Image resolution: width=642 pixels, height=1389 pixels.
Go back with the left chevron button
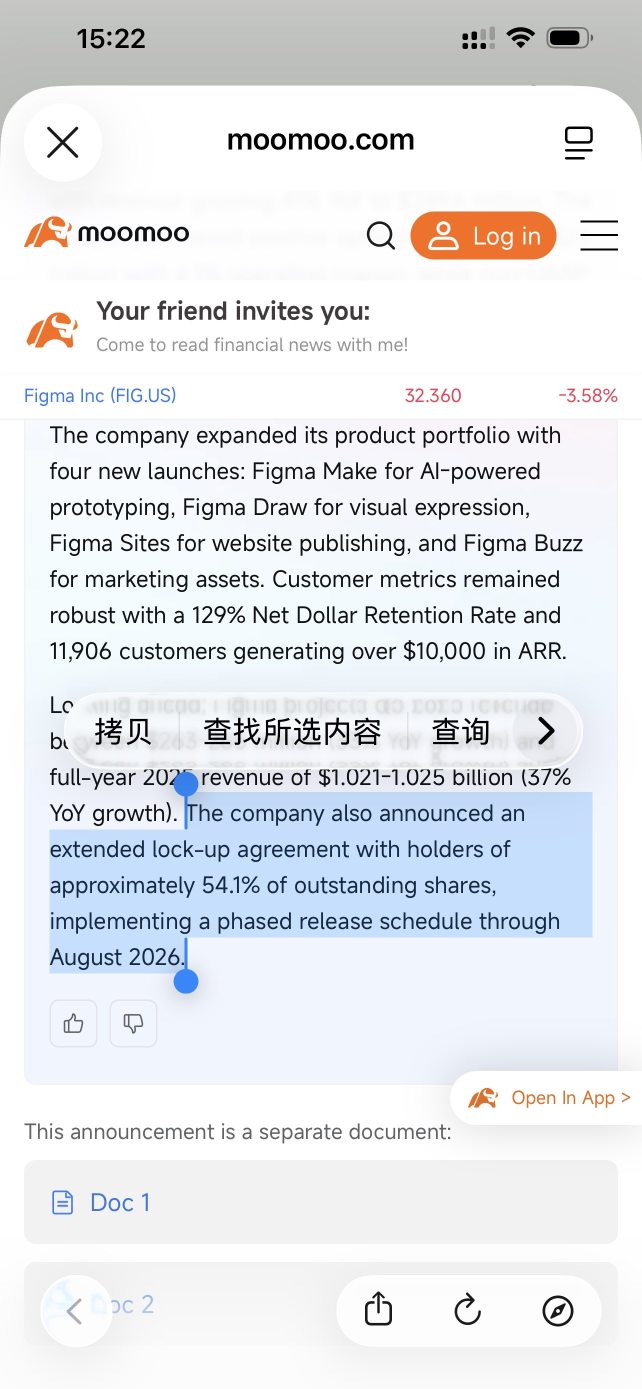(74, 1310)
